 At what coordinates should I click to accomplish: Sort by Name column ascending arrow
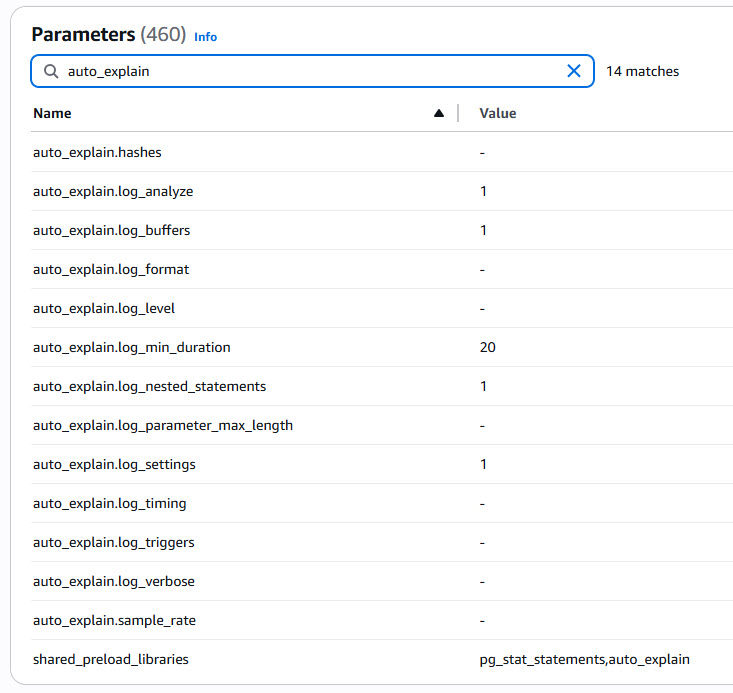[x=438, y=114]
